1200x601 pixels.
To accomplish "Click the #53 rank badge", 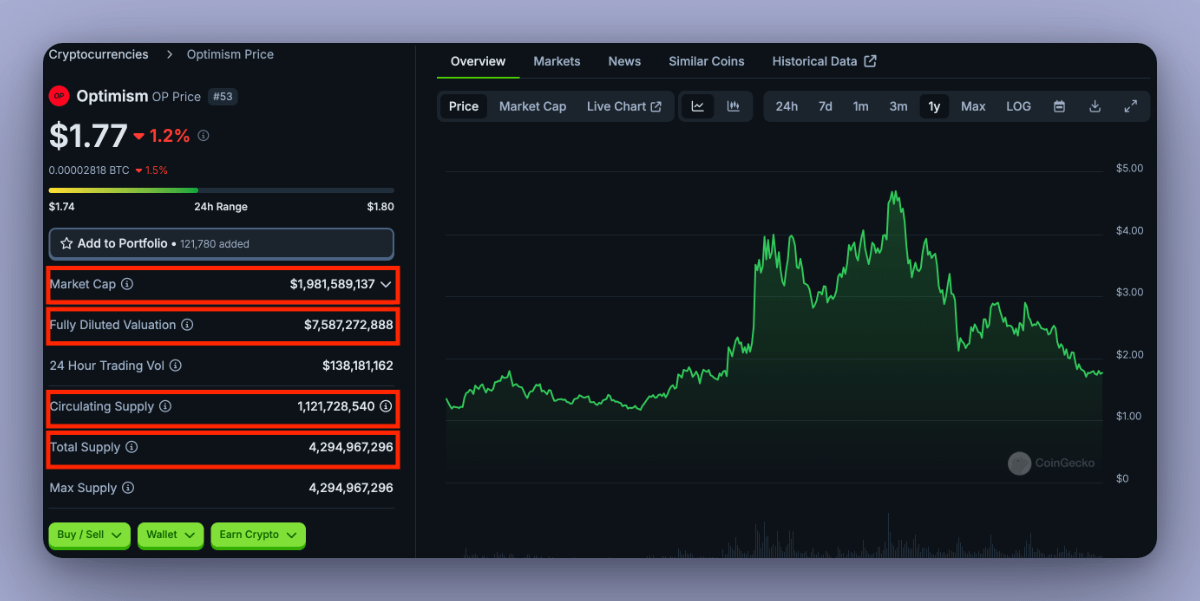I will [222, 97].
